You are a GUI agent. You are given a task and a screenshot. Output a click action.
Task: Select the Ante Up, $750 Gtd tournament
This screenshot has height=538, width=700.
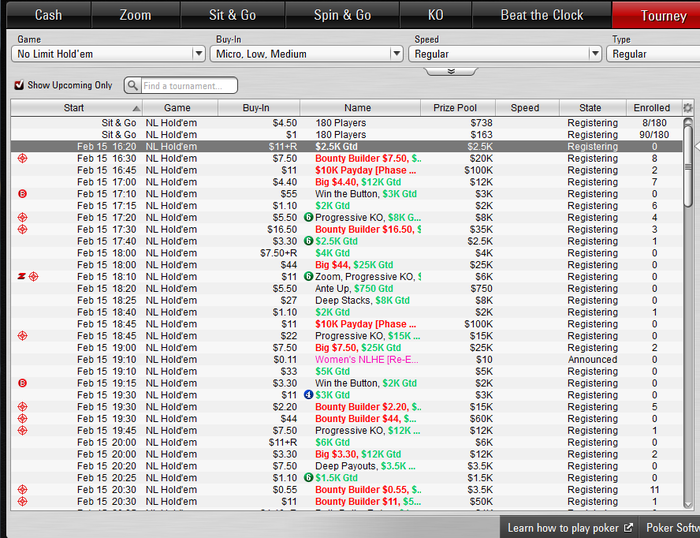(346, 288)
